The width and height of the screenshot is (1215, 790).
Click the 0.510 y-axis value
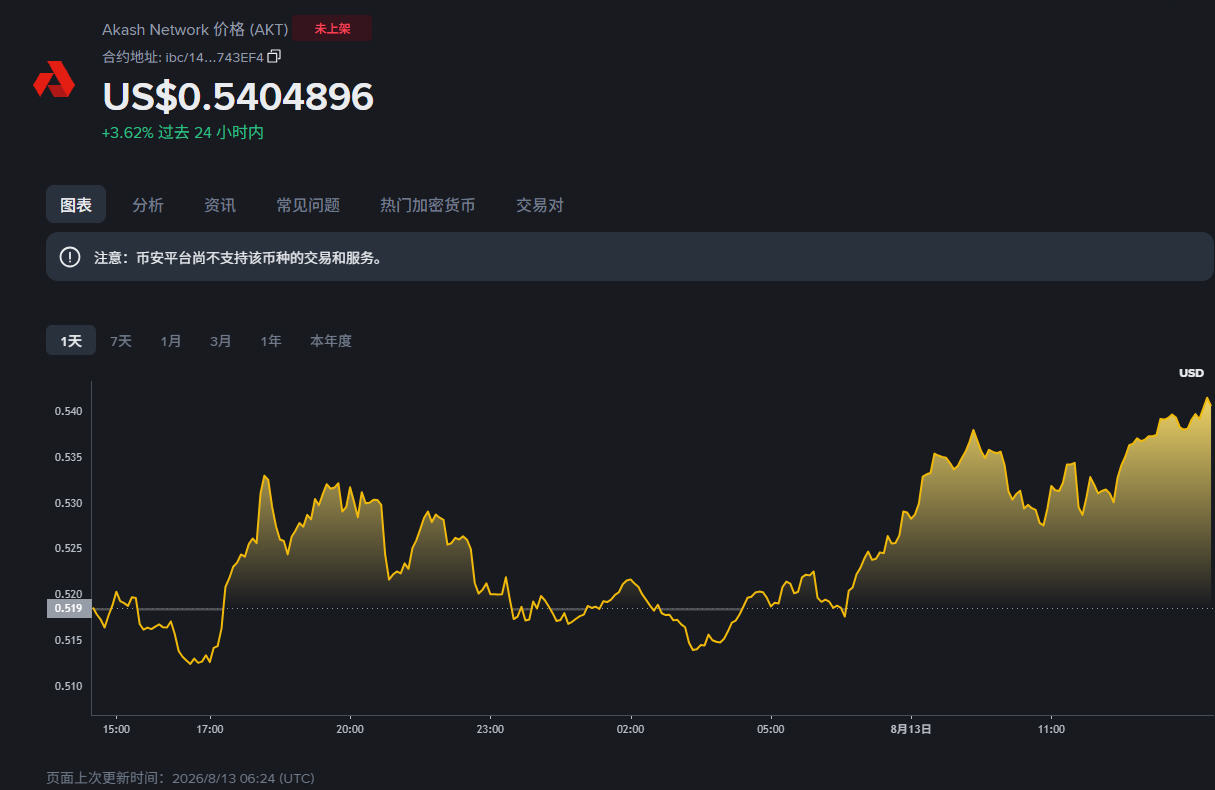(68, 686)
